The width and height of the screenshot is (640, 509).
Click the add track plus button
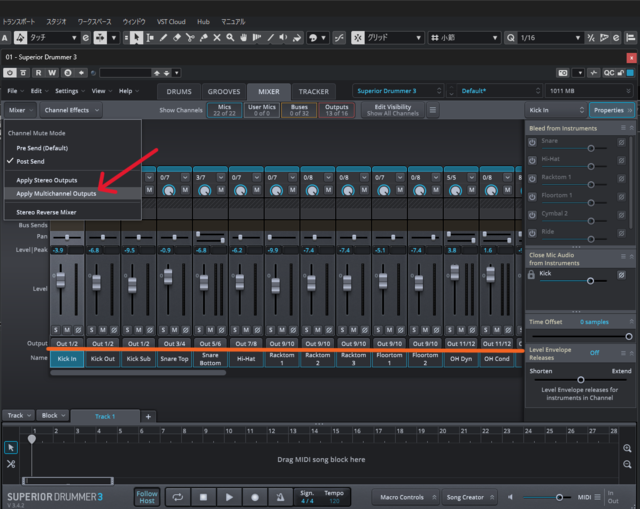coord(148,415)
